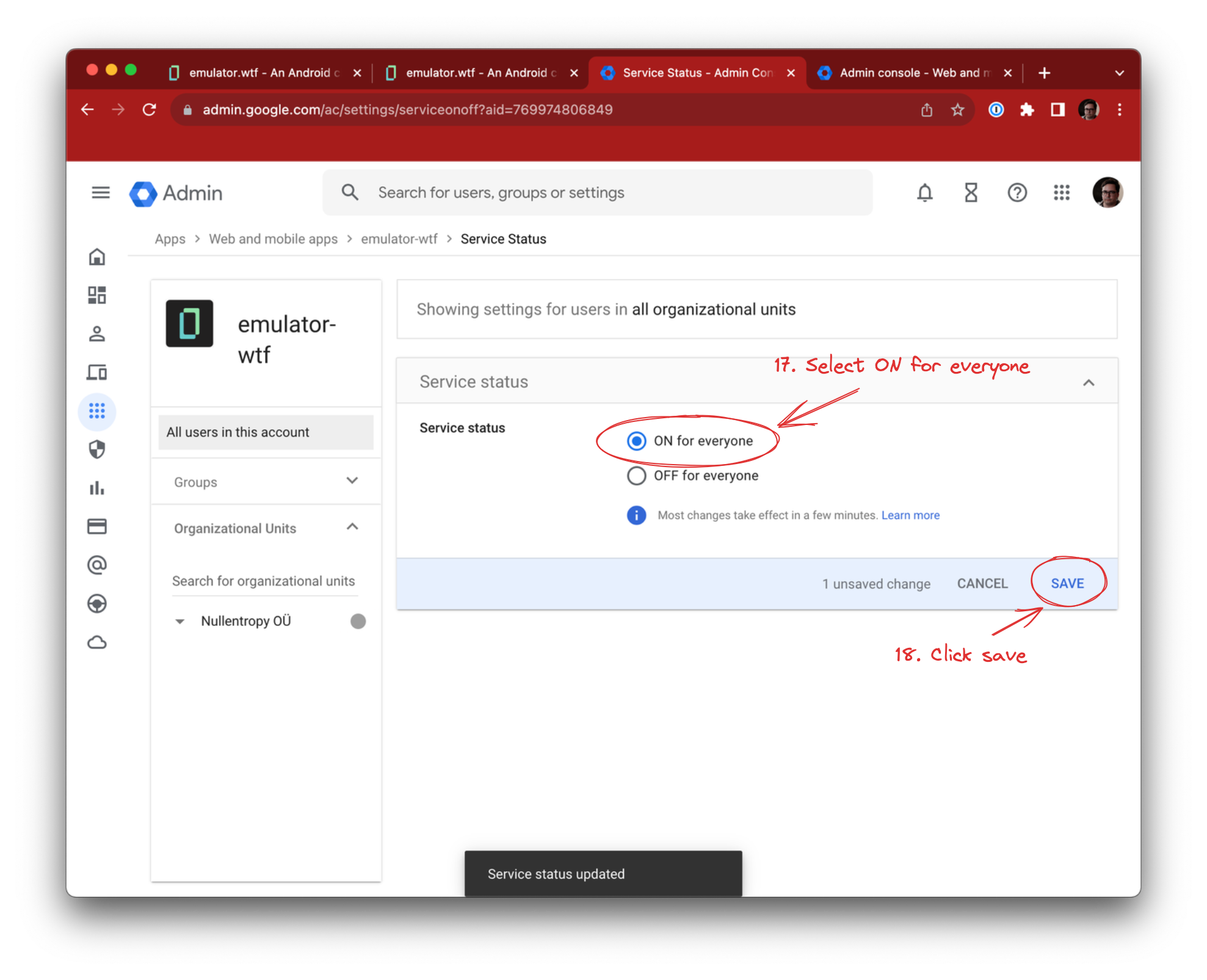The height and width of the screenshot is (980, 1207).
Task: Select All users in this account
Action: pyautogui.click(x=266, y=432)
